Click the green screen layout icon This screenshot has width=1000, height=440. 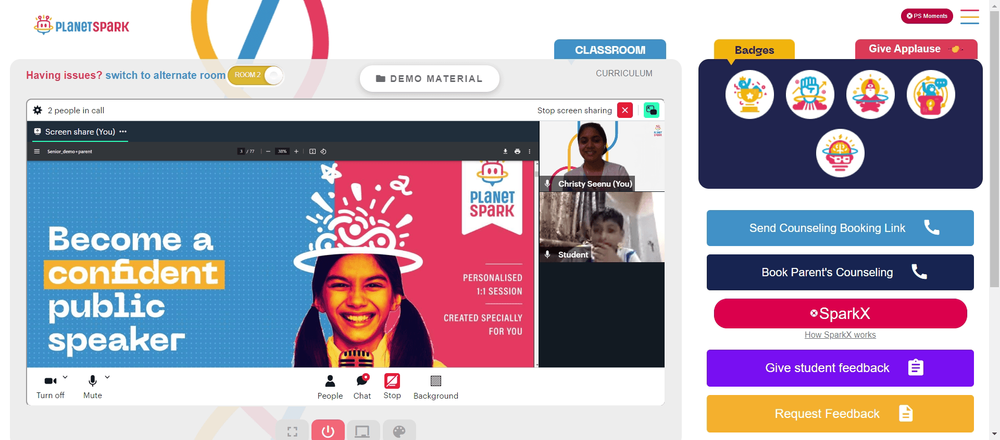651,110
